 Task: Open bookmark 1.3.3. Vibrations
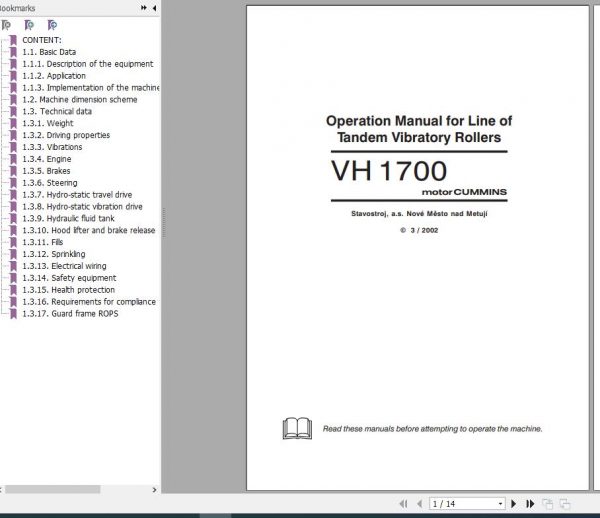pos(52,147)
